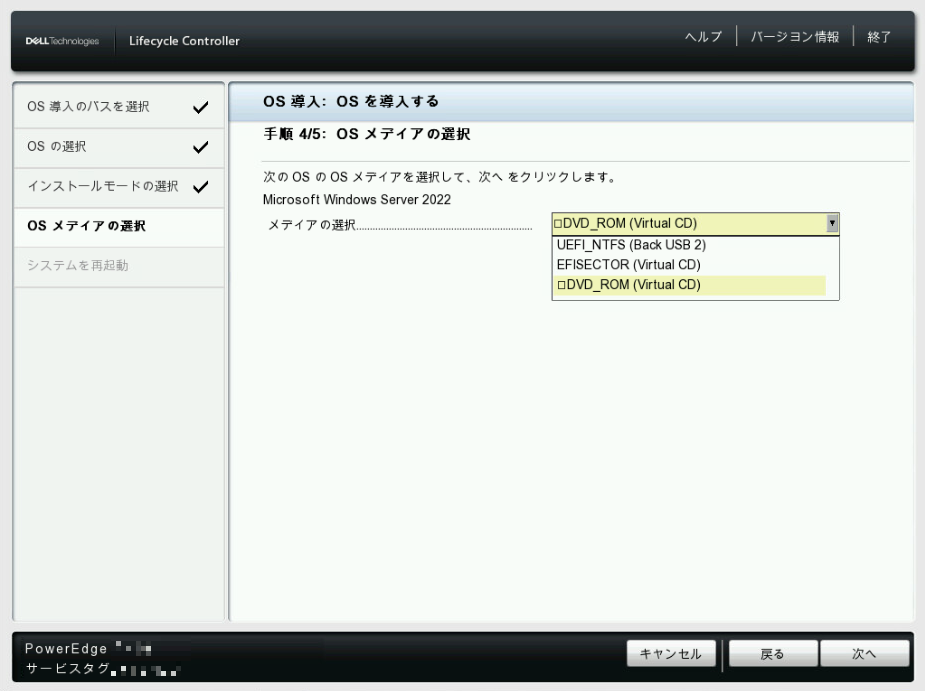This screenshot has width=925, height=691.
Task: Choose UEFI_NTFS (Back USB 2) option
Action: click(690, 245)
